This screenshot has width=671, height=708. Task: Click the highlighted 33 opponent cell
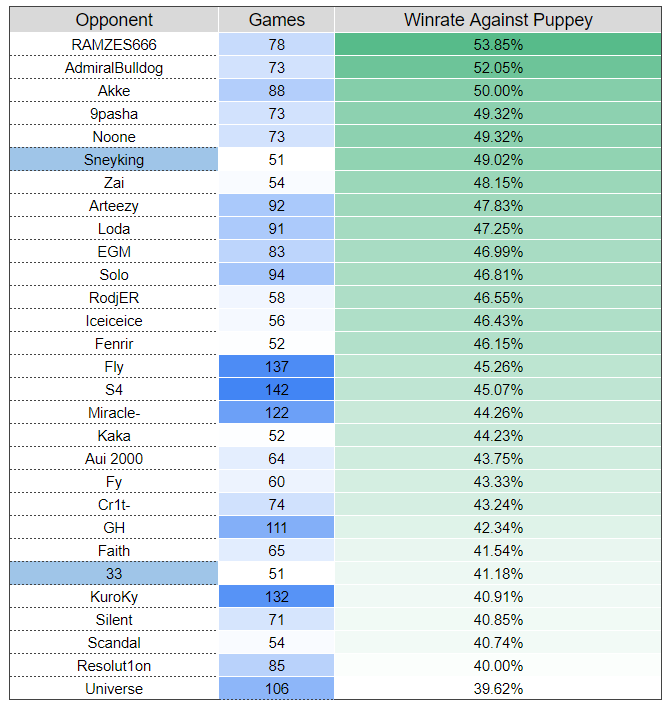point(114,574)
